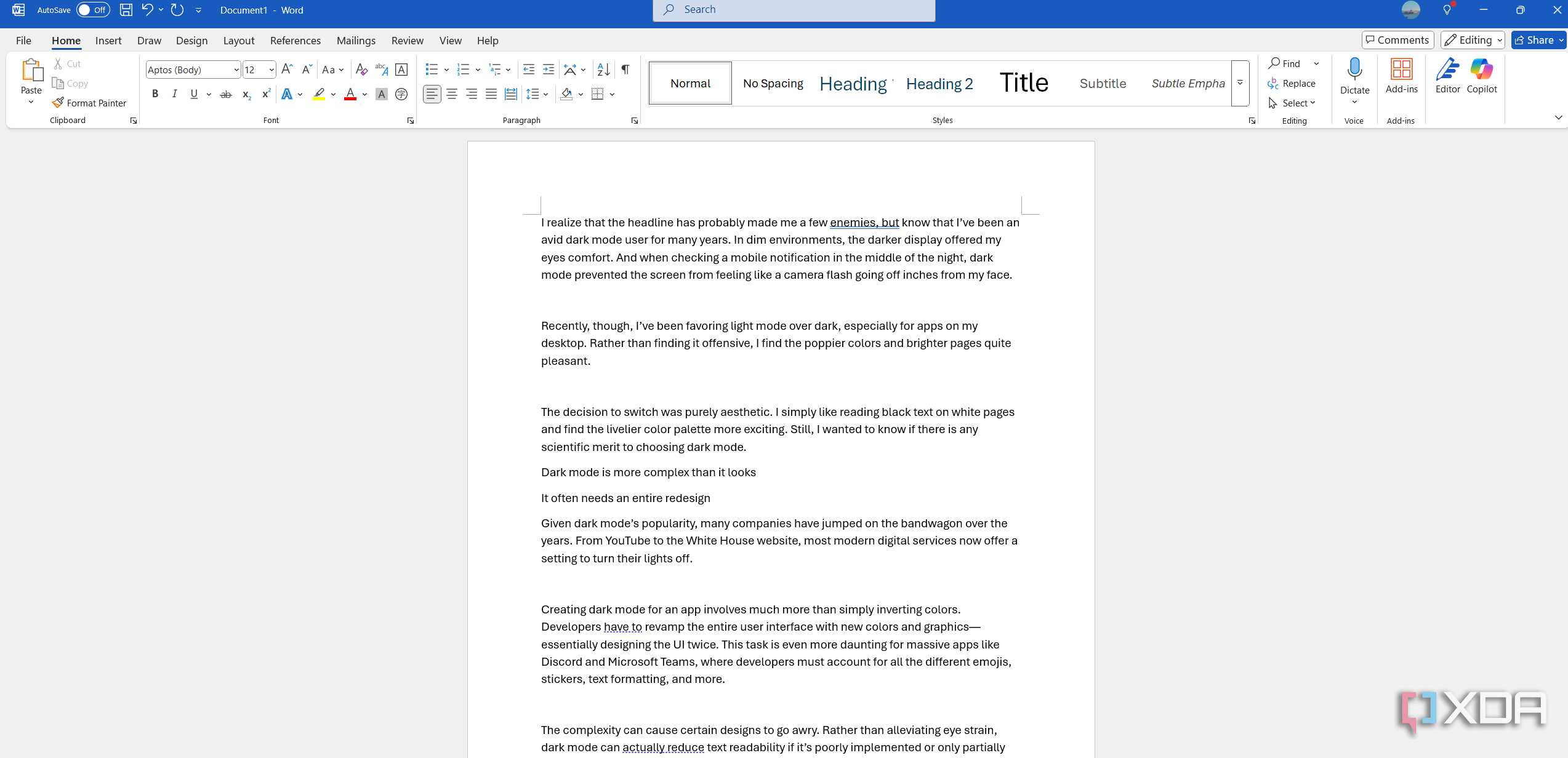Viewport: 1568px width, 758px height.
Task: Toggle AutoSave switch on
Action: click(x=93, y=10)
